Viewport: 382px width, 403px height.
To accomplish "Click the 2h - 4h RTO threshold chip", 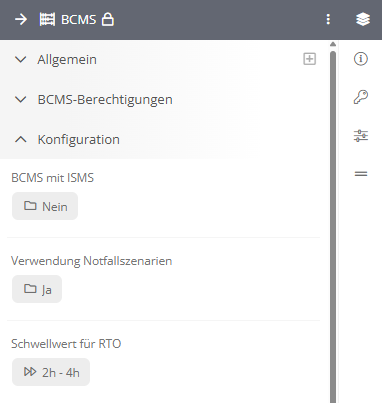I will tap(51, 372).
